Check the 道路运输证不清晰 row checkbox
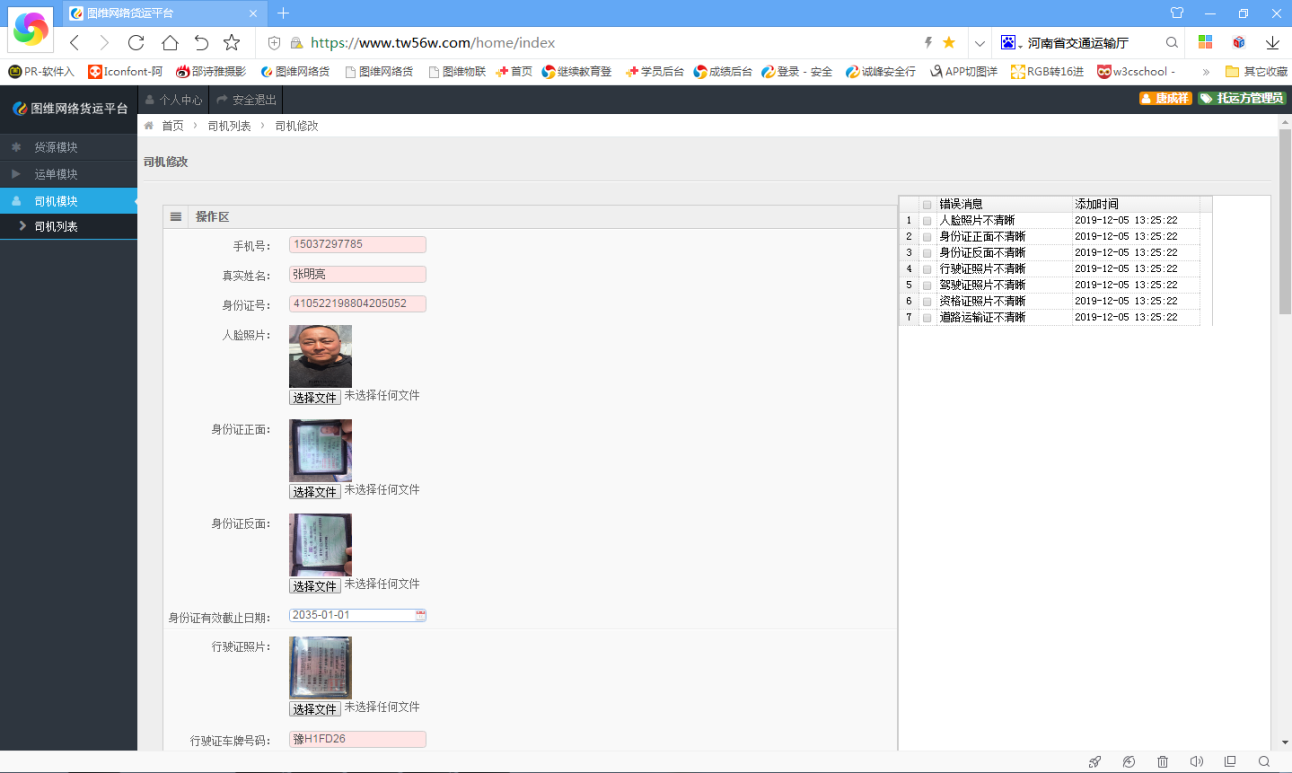The image size is (1292, 773). pos(927,317)
